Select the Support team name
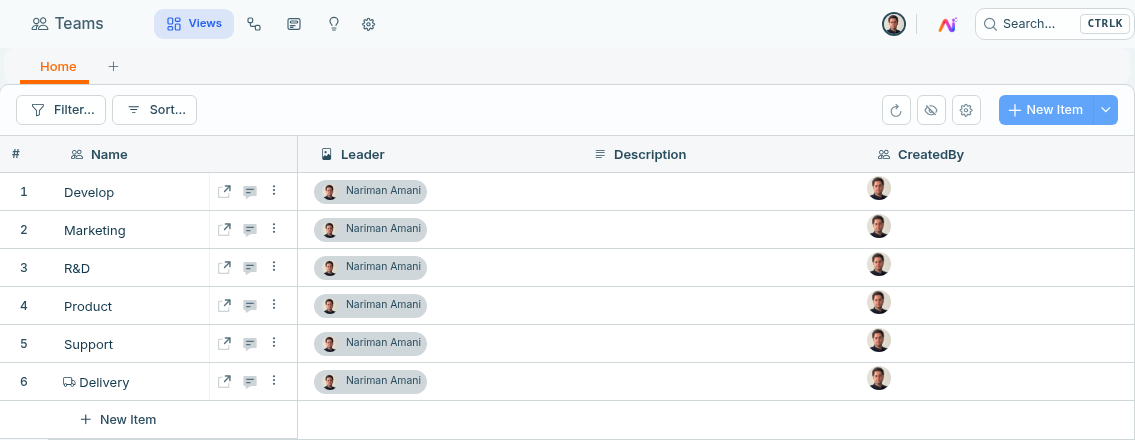 tap(88, 344)
